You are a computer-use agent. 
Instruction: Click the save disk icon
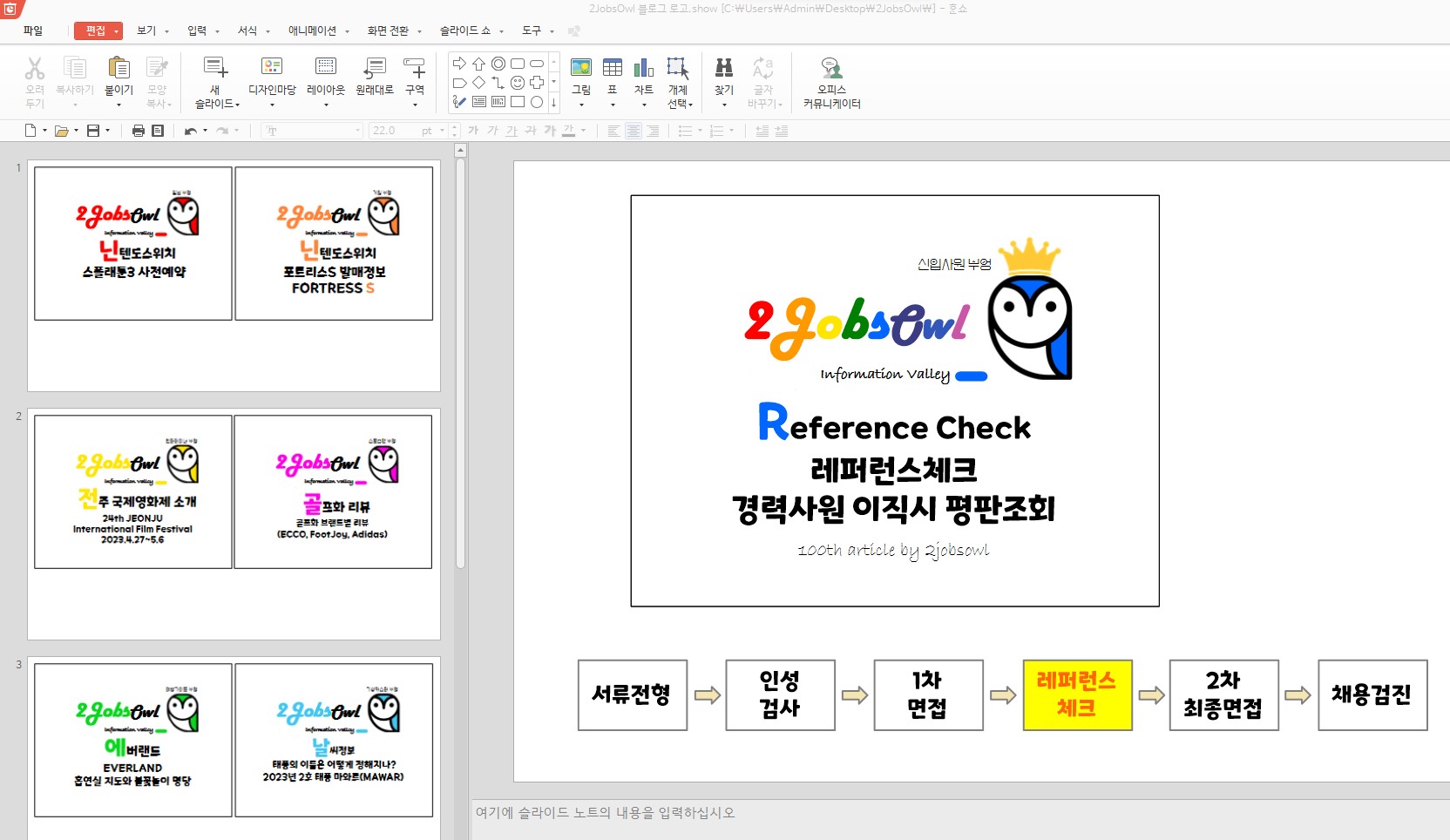coord(93,131)
